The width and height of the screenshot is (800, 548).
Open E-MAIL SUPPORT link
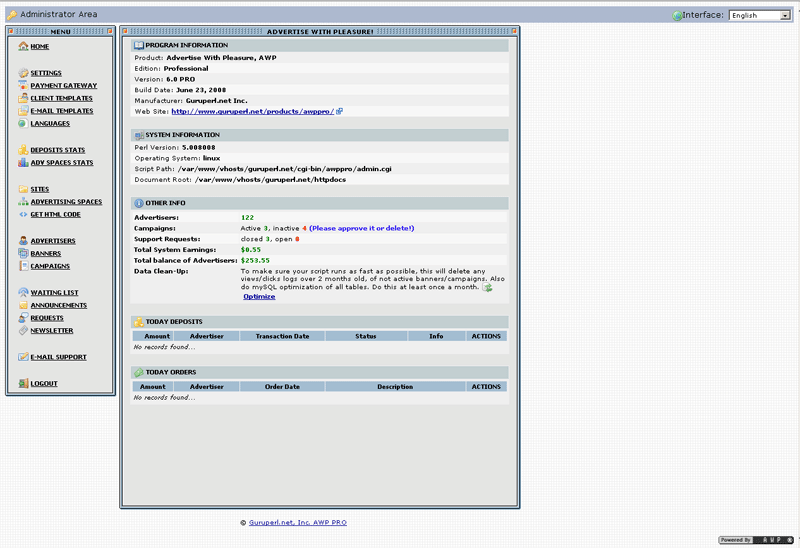point(59,357)
